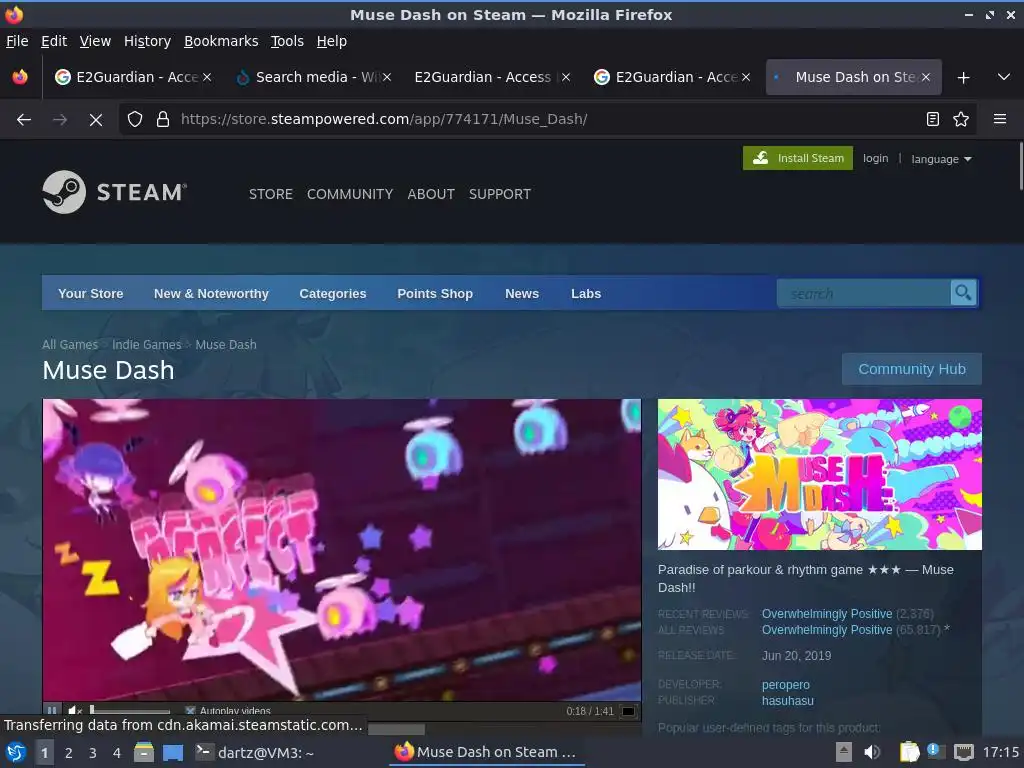The image size is (1024, 768).
Task: Show site security padlock info
Action: point(163,120)
